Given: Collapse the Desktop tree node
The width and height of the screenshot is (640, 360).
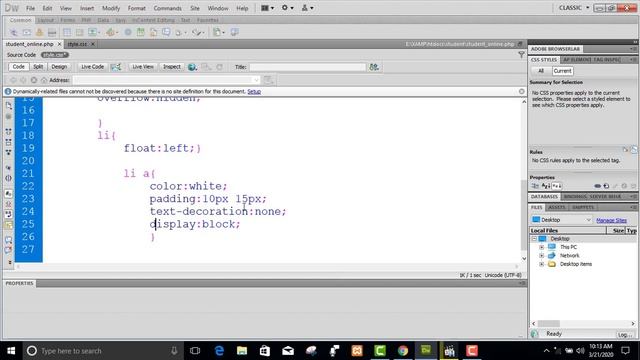Looking at the screenshot, I should click(534, 239).
